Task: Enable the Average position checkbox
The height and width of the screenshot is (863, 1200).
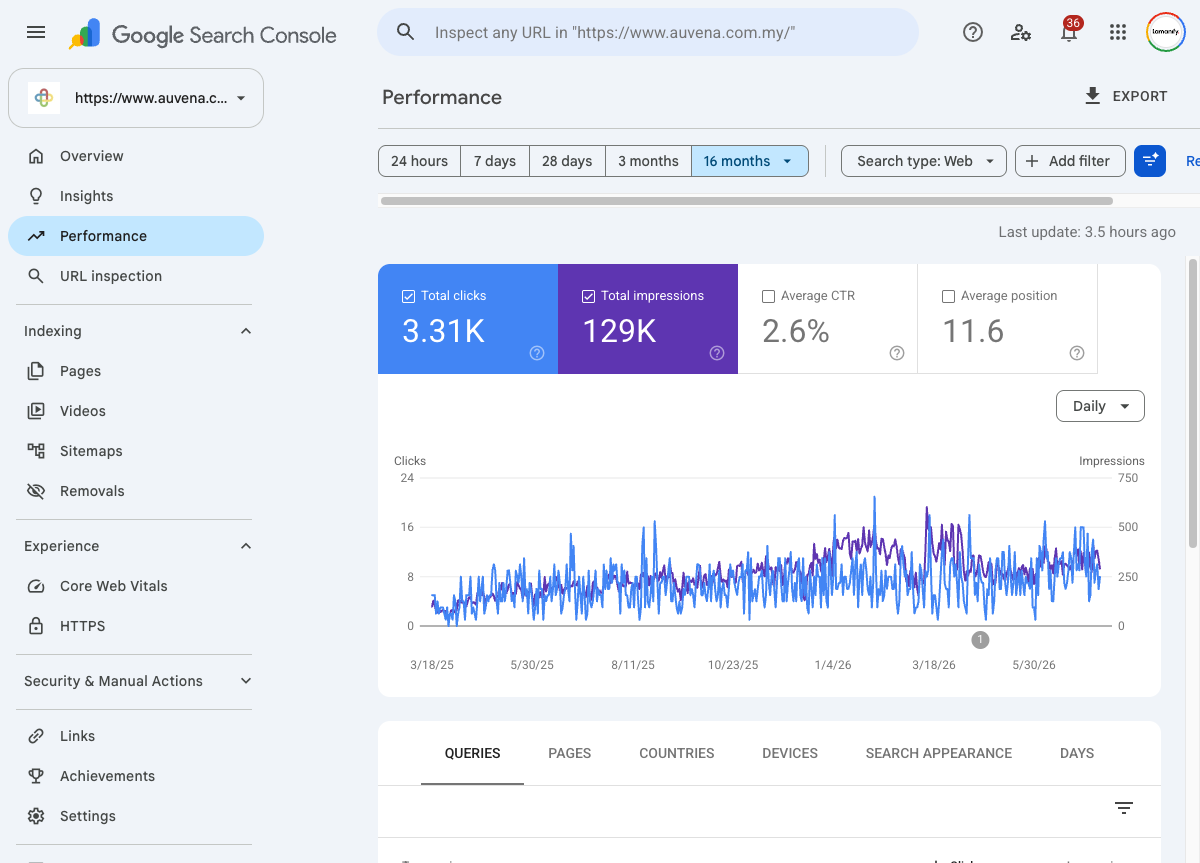Action: click(948, 296)
